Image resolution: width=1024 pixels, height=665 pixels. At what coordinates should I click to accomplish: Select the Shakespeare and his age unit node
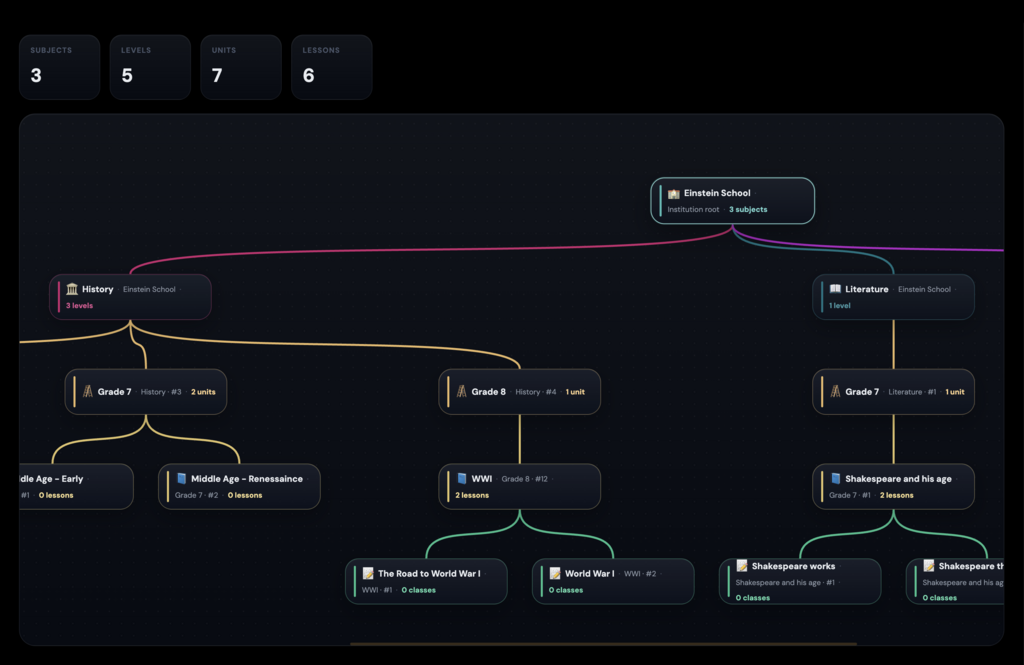[x=893, y=487]
